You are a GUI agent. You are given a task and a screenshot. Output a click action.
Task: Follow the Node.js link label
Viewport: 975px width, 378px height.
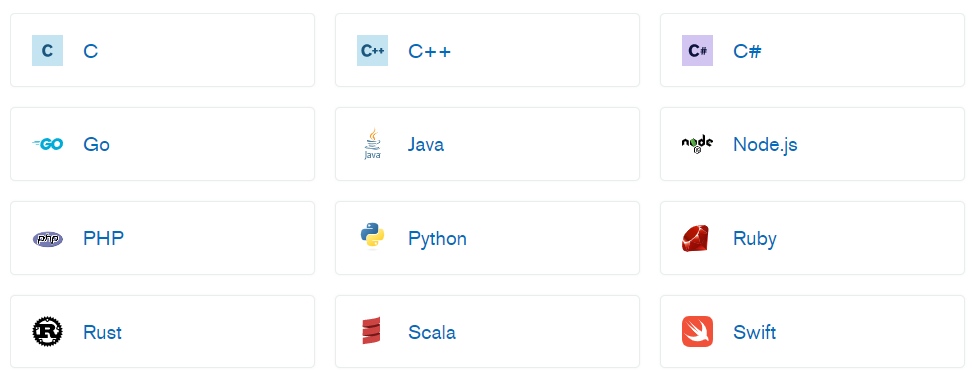coord(765,145)
